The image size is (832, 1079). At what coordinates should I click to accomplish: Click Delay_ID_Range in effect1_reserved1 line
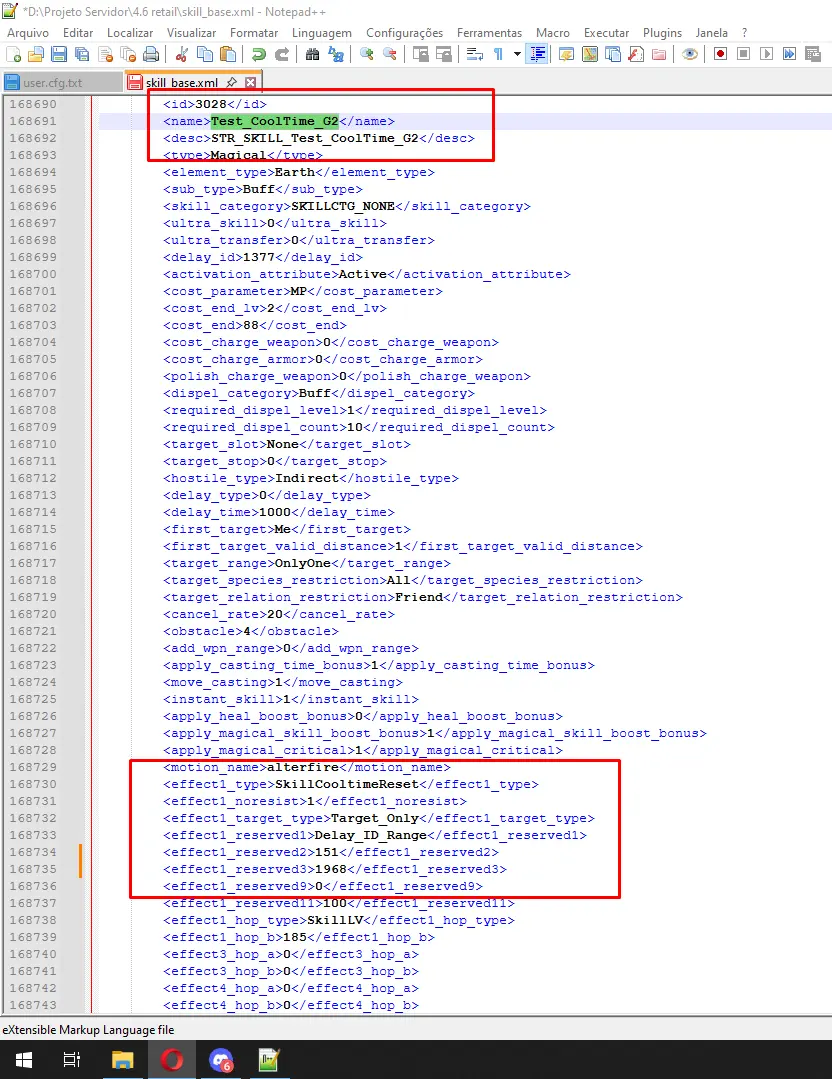tap(370, 835)
